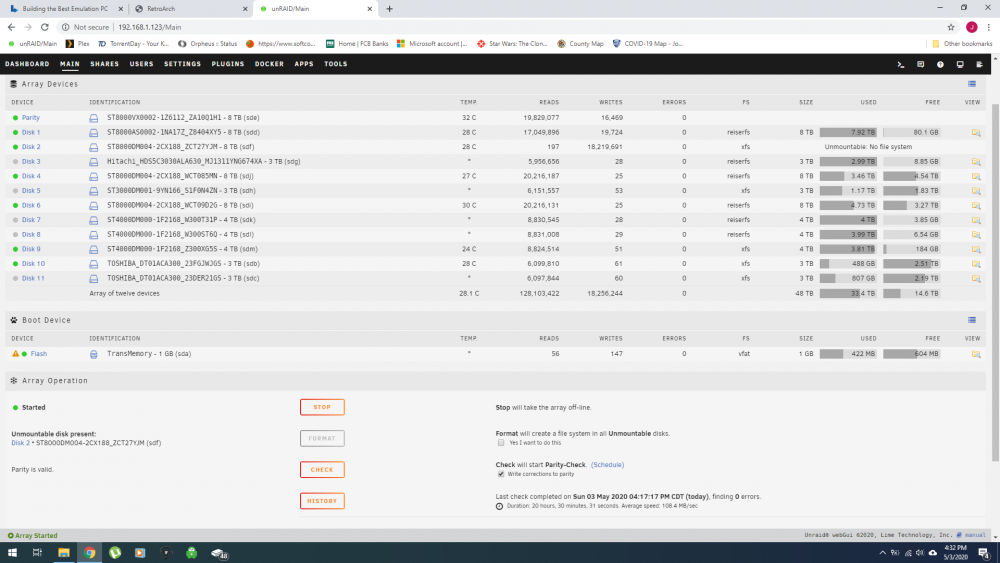
Task: Check 'Yes I want to do this' box
Action: (x=501, y=442)
